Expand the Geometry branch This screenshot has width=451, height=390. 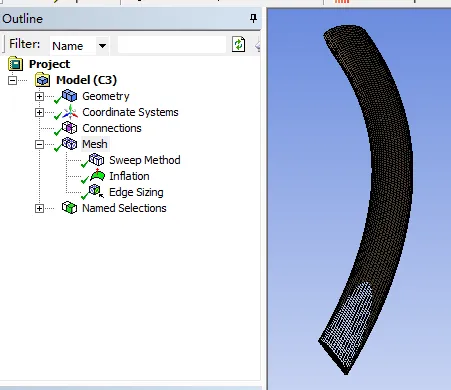[x=39, y=96]
